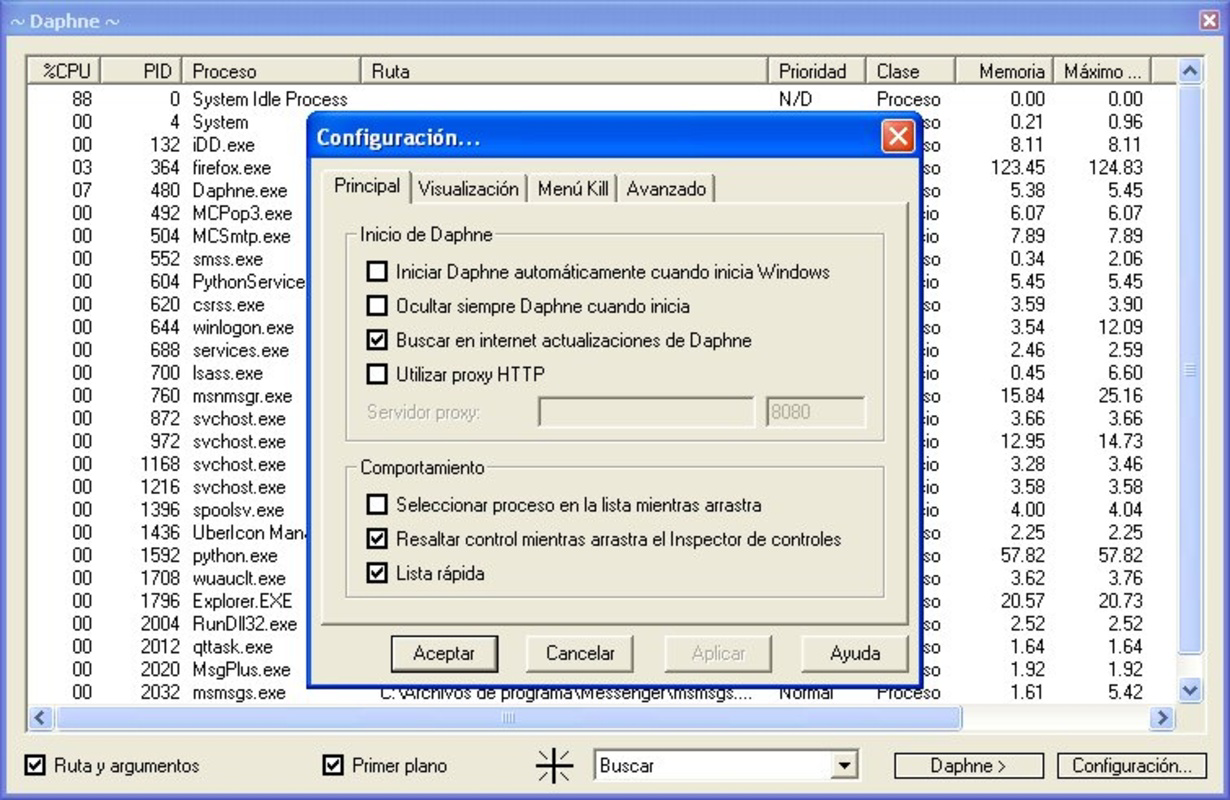Select the MCSmtp.exe process row
Image resolution: width=1230 pixels, height=800 pixels.
point(241,237)
